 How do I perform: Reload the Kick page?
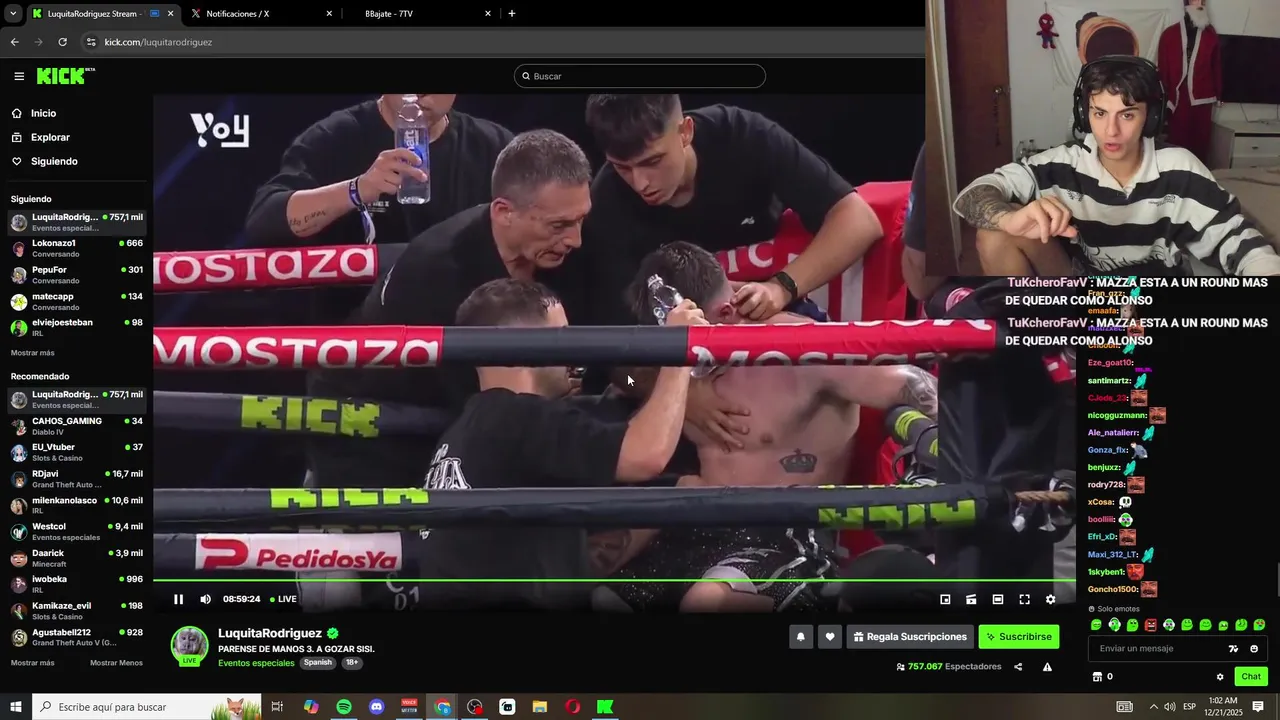tap(62, 42)
